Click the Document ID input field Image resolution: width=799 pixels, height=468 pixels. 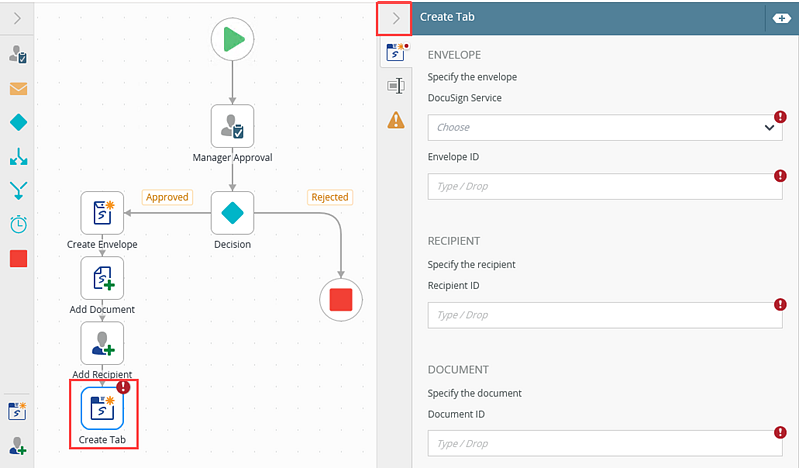604,443
